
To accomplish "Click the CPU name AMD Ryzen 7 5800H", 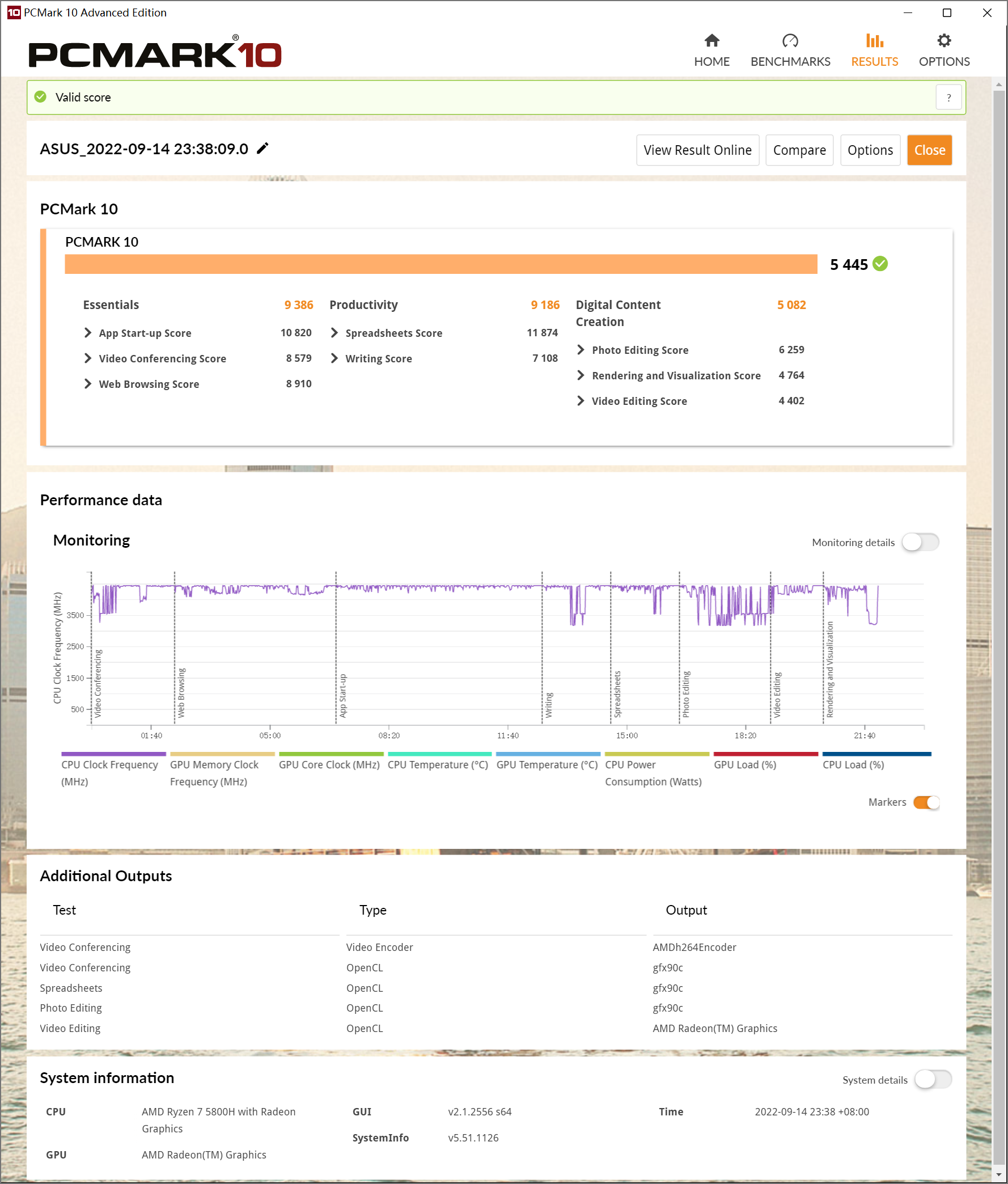I will 218,1119.
